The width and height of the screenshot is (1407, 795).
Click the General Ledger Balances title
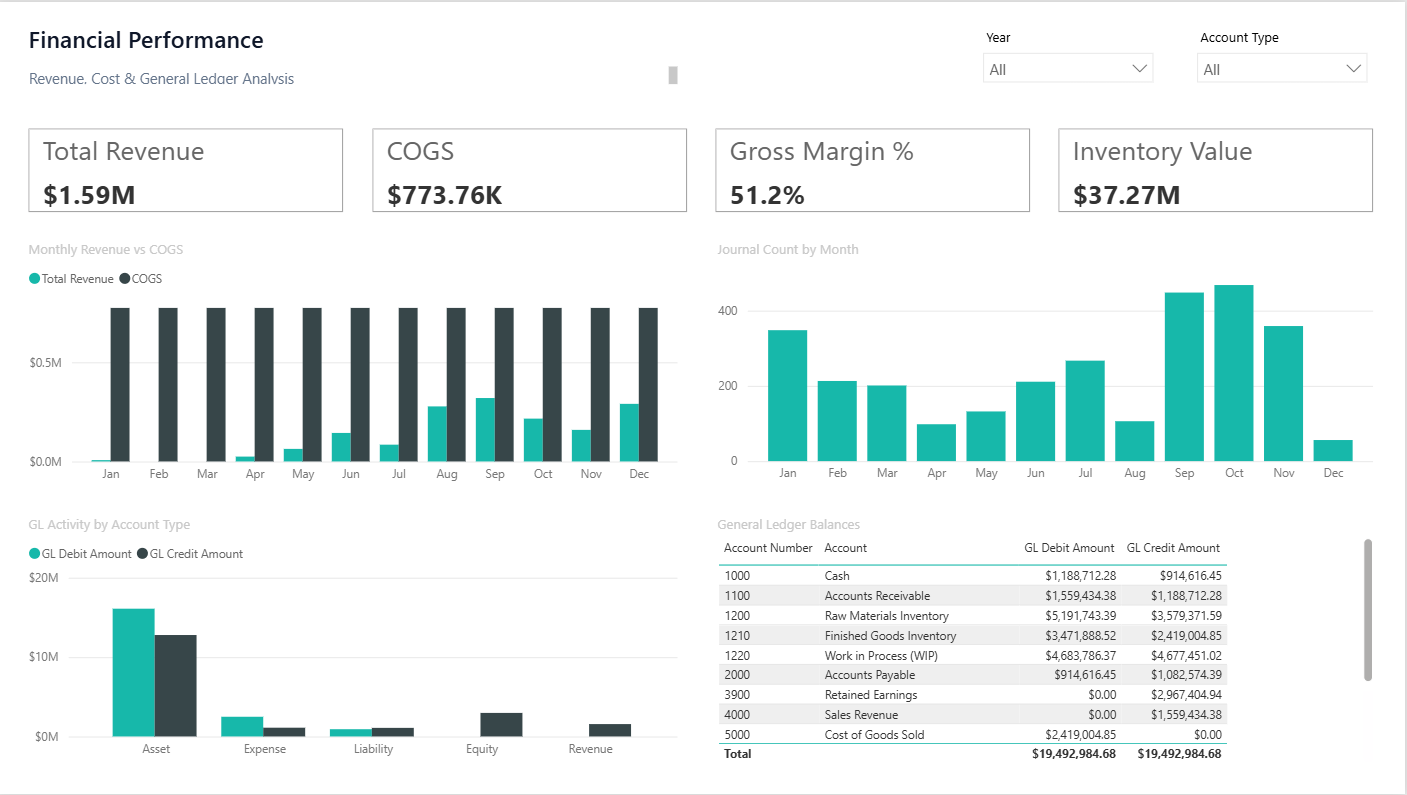789,525
